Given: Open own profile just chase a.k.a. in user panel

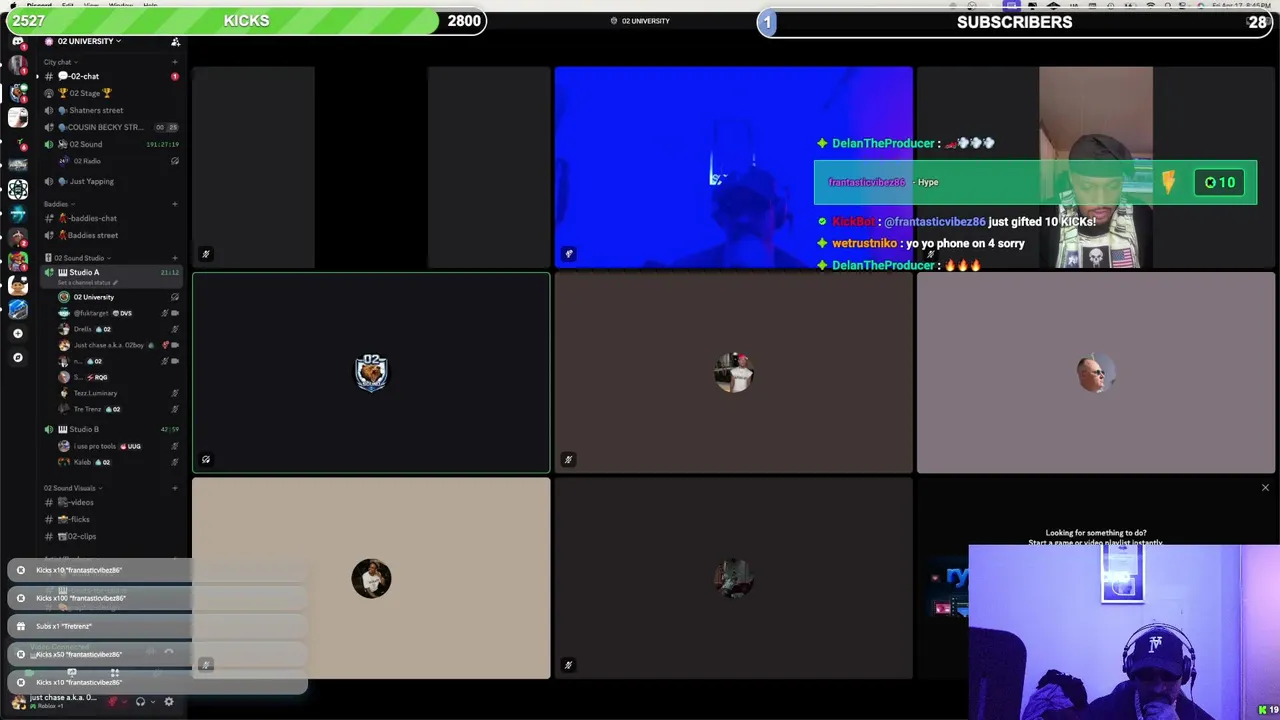Looking at the screenshot, I should [x=55, y=701].
